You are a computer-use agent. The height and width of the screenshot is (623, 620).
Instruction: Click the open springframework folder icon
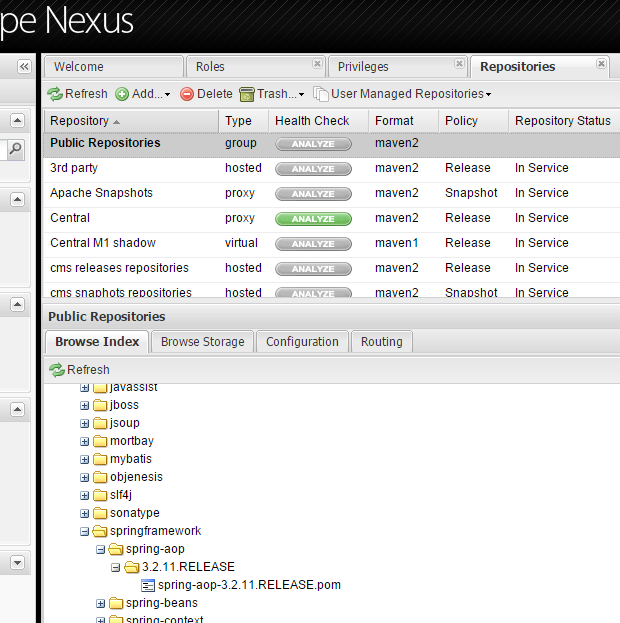pos(100,531)
